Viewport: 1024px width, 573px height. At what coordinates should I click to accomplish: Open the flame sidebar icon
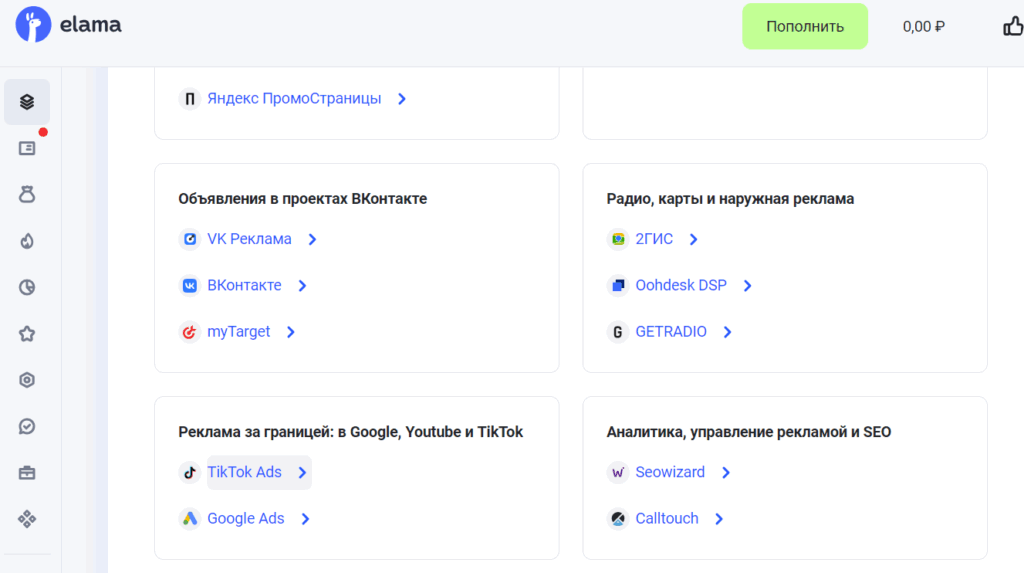coord(27,241)
